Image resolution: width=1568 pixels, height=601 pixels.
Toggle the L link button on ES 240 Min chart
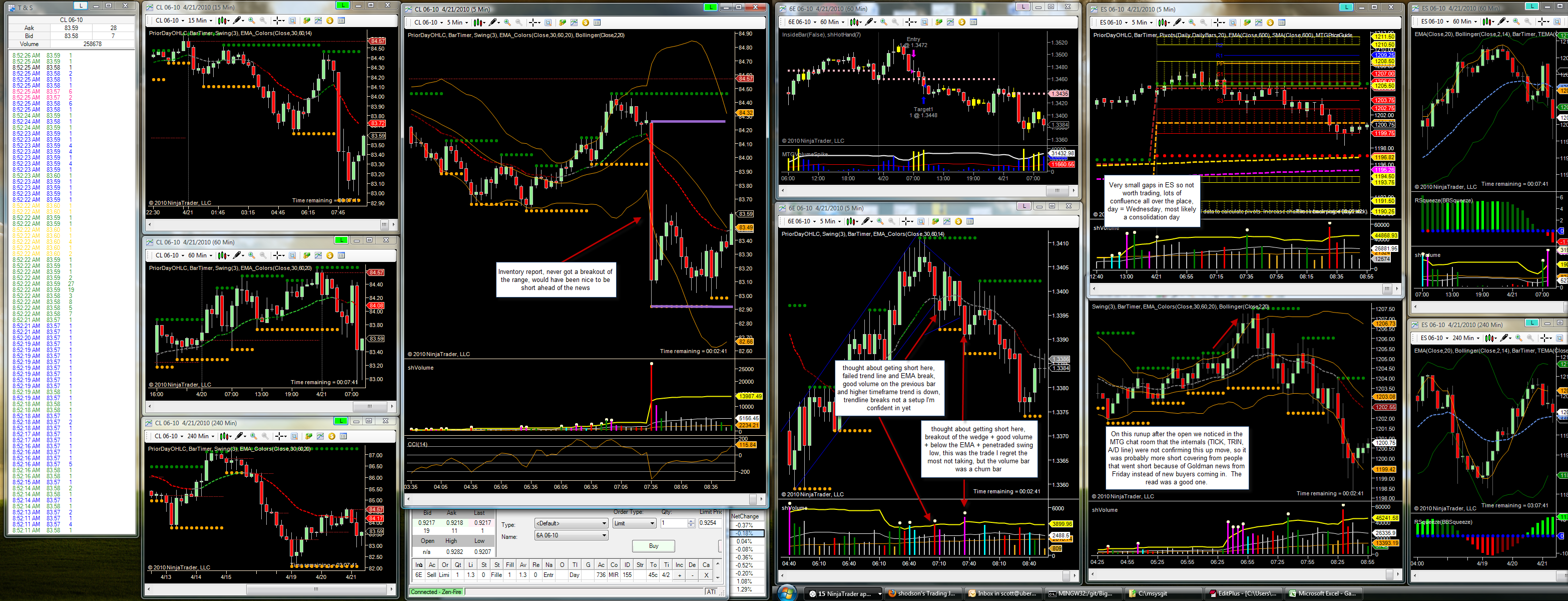[1532, 323]
